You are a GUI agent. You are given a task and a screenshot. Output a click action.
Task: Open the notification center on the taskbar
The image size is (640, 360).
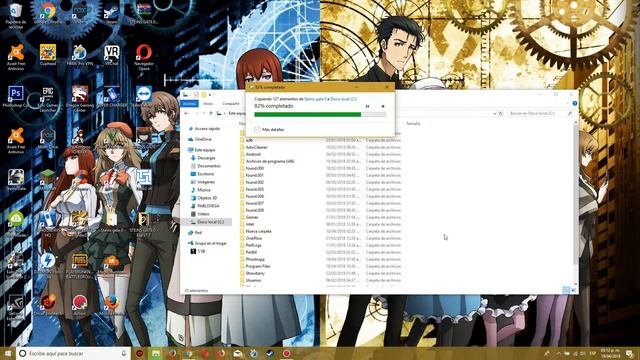[x=630, y=353]
